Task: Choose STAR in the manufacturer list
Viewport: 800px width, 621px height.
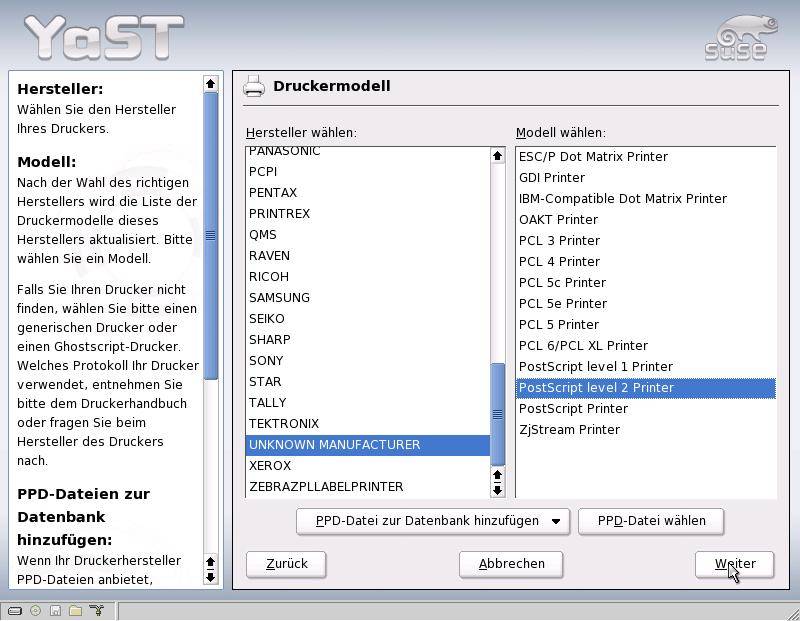Action: 367,382
